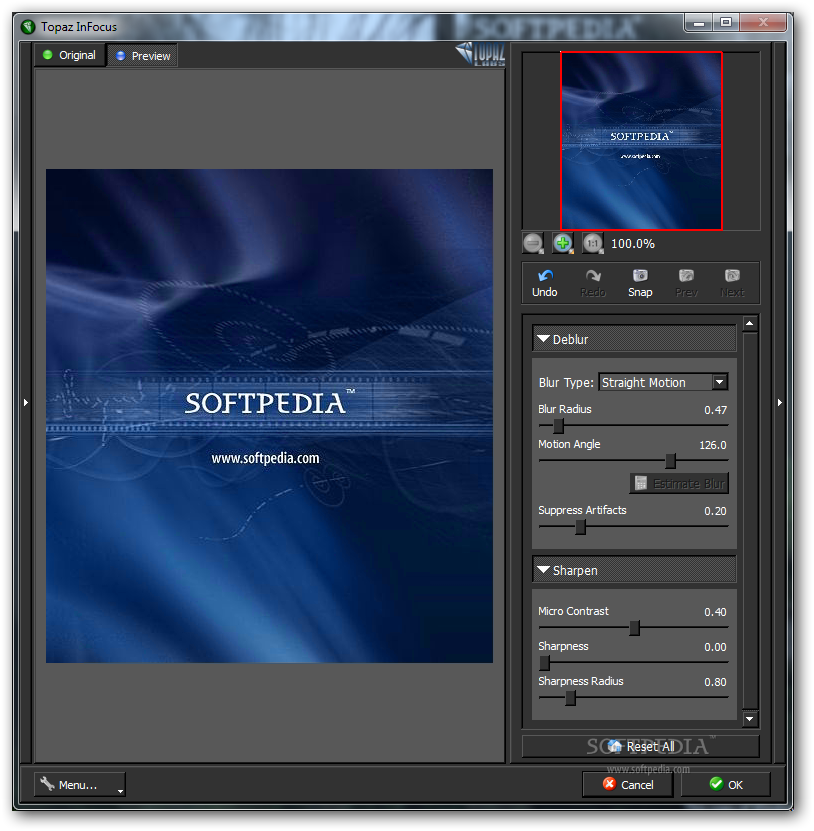Click settings panel scrollbar down arrow
Image resolution: width=814 pixels, height=831 pixels.
750,719
